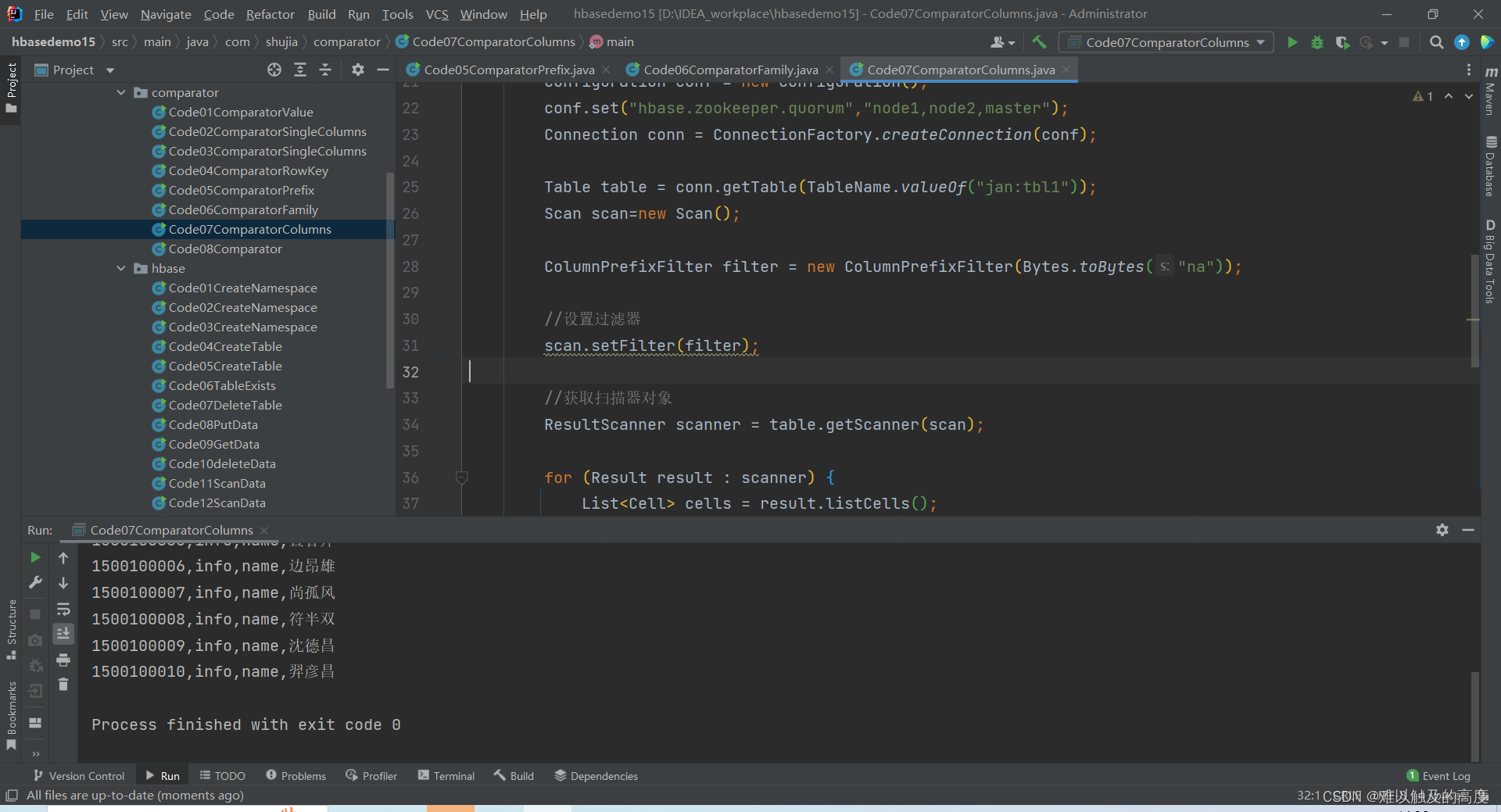Go to previous highlighted warning arrow
Screen dimensions: 1501x812
pyautogui.click(x=1449, y=96)
